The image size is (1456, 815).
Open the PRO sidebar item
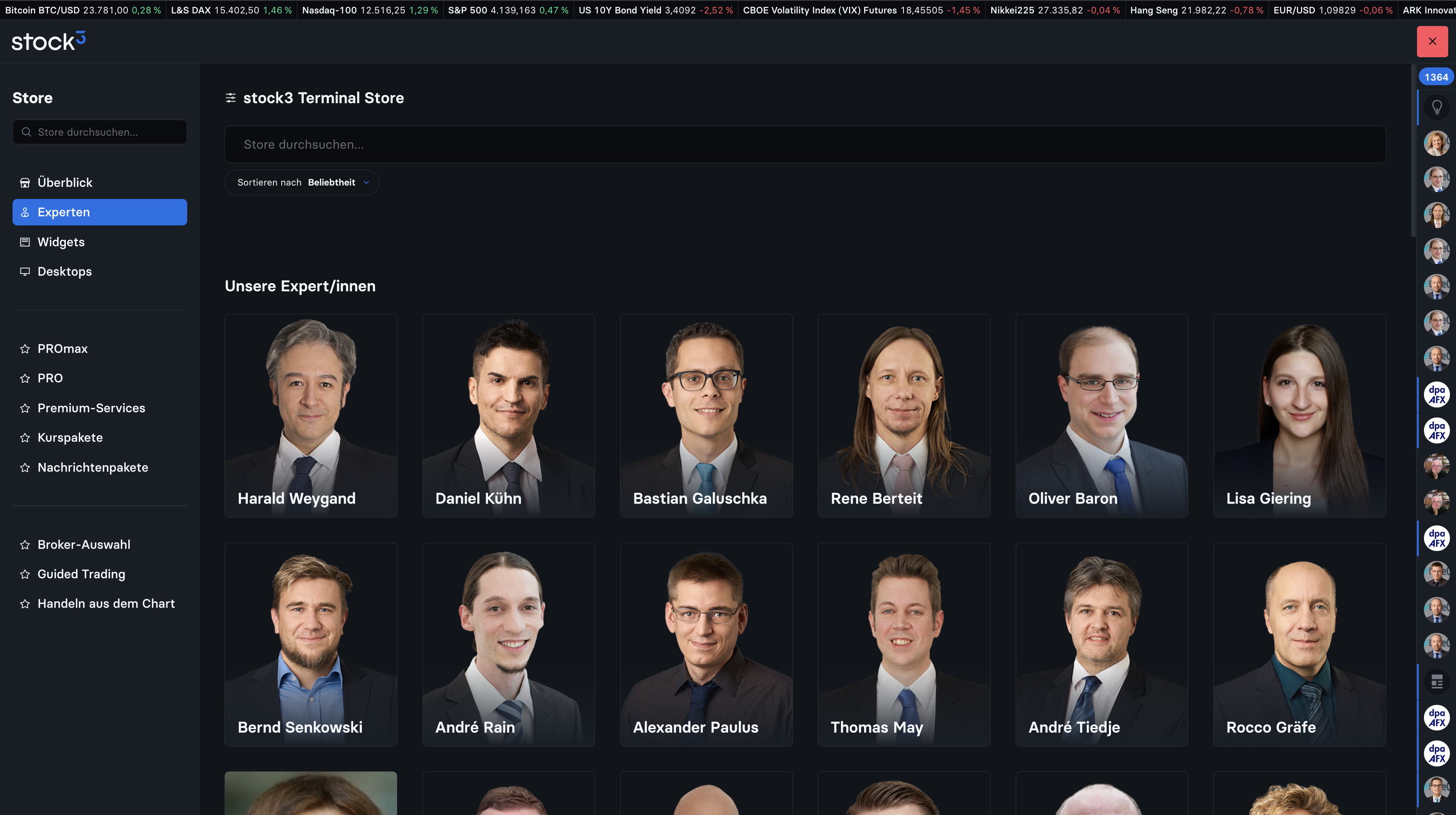click(x=100, y=378)
